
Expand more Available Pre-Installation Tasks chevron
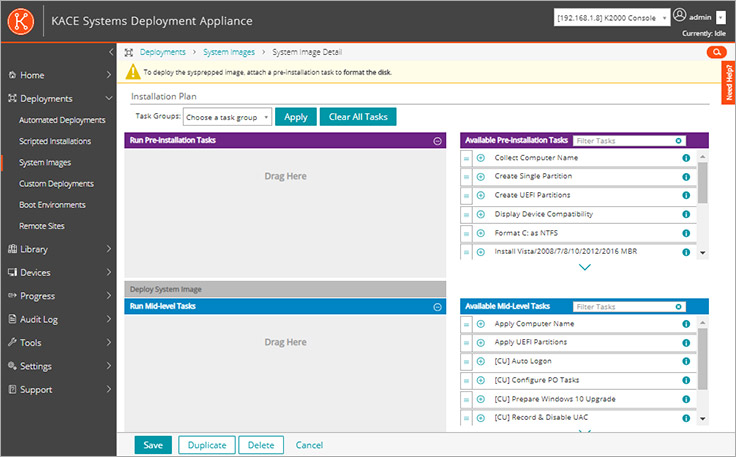[584, 267]
